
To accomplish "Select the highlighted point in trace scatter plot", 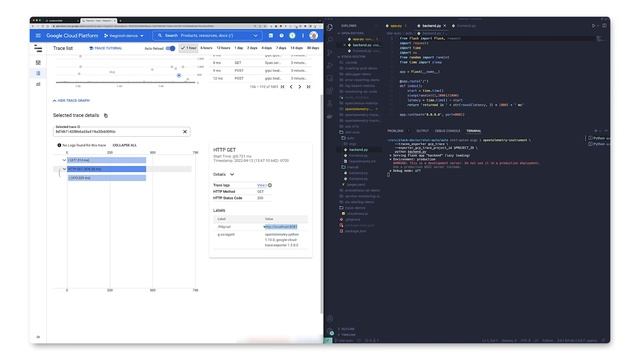I will click(x=179, y=76).
